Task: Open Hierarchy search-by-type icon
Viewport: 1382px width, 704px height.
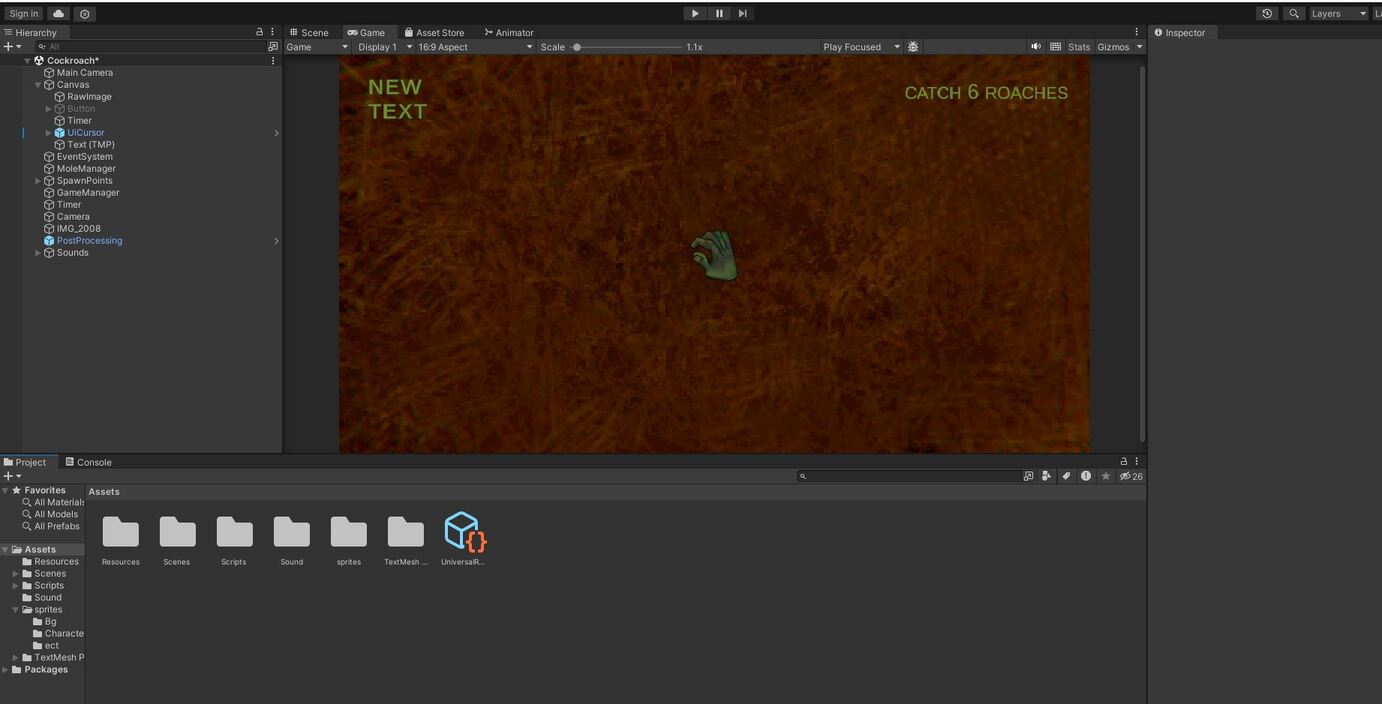Action: pyautogui.click(x=273, y=47)
